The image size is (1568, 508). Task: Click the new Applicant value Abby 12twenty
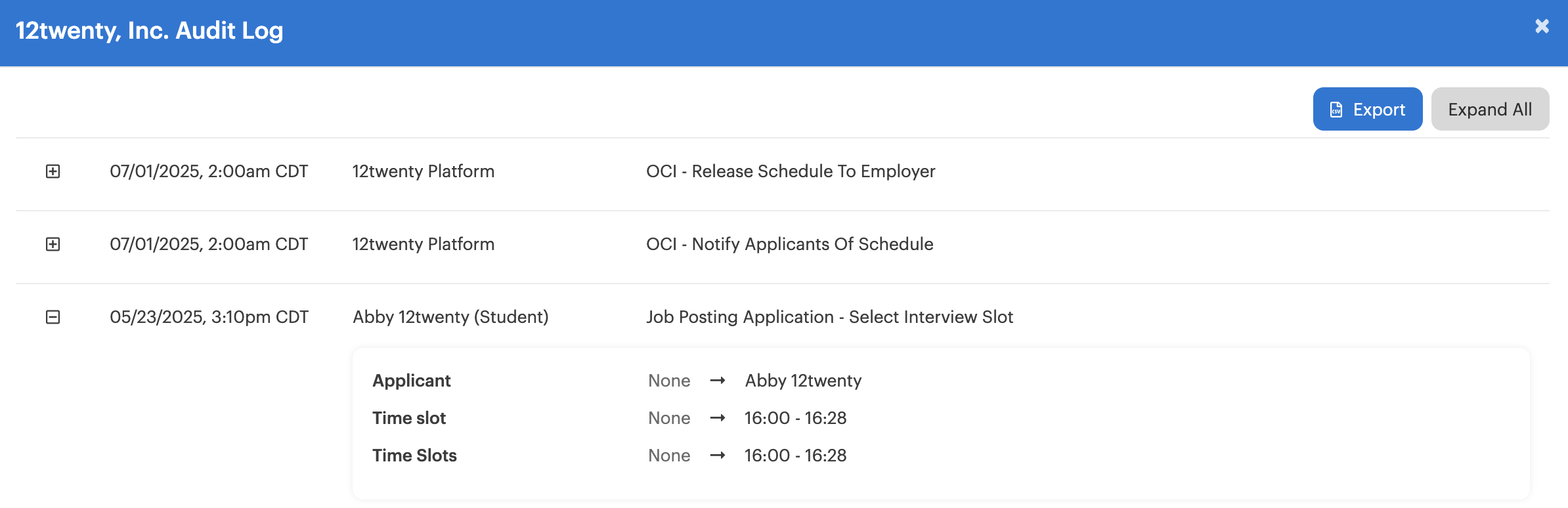tap(803, 381)
